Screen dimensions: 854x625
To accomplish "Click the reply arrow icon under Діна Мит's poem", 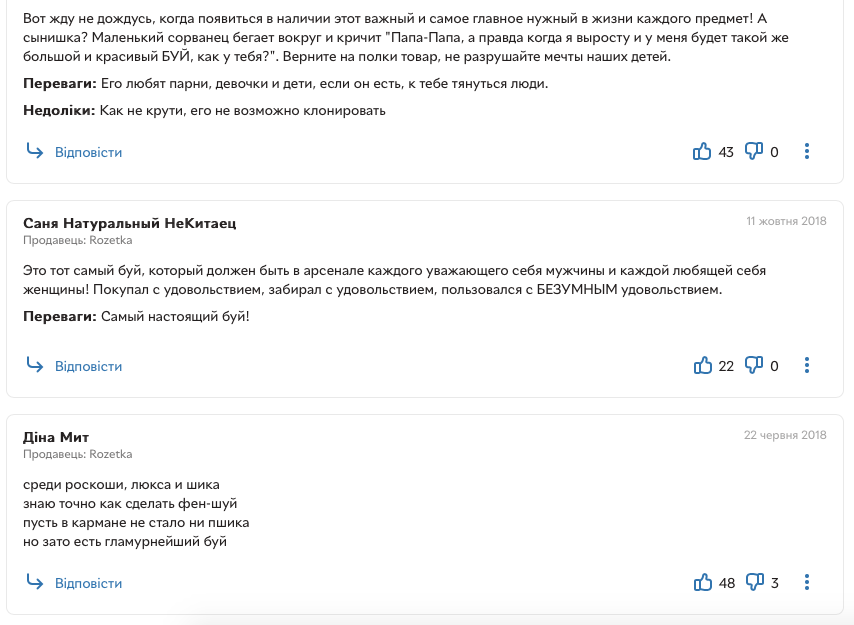I will 35,583.
